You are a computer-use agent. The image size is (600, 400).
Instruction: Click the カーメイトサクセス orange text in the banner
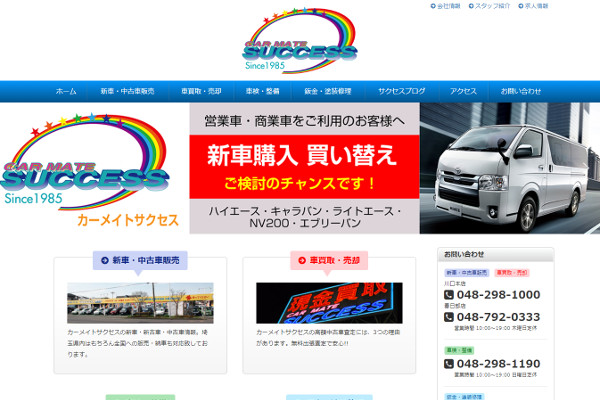(128, 220)
